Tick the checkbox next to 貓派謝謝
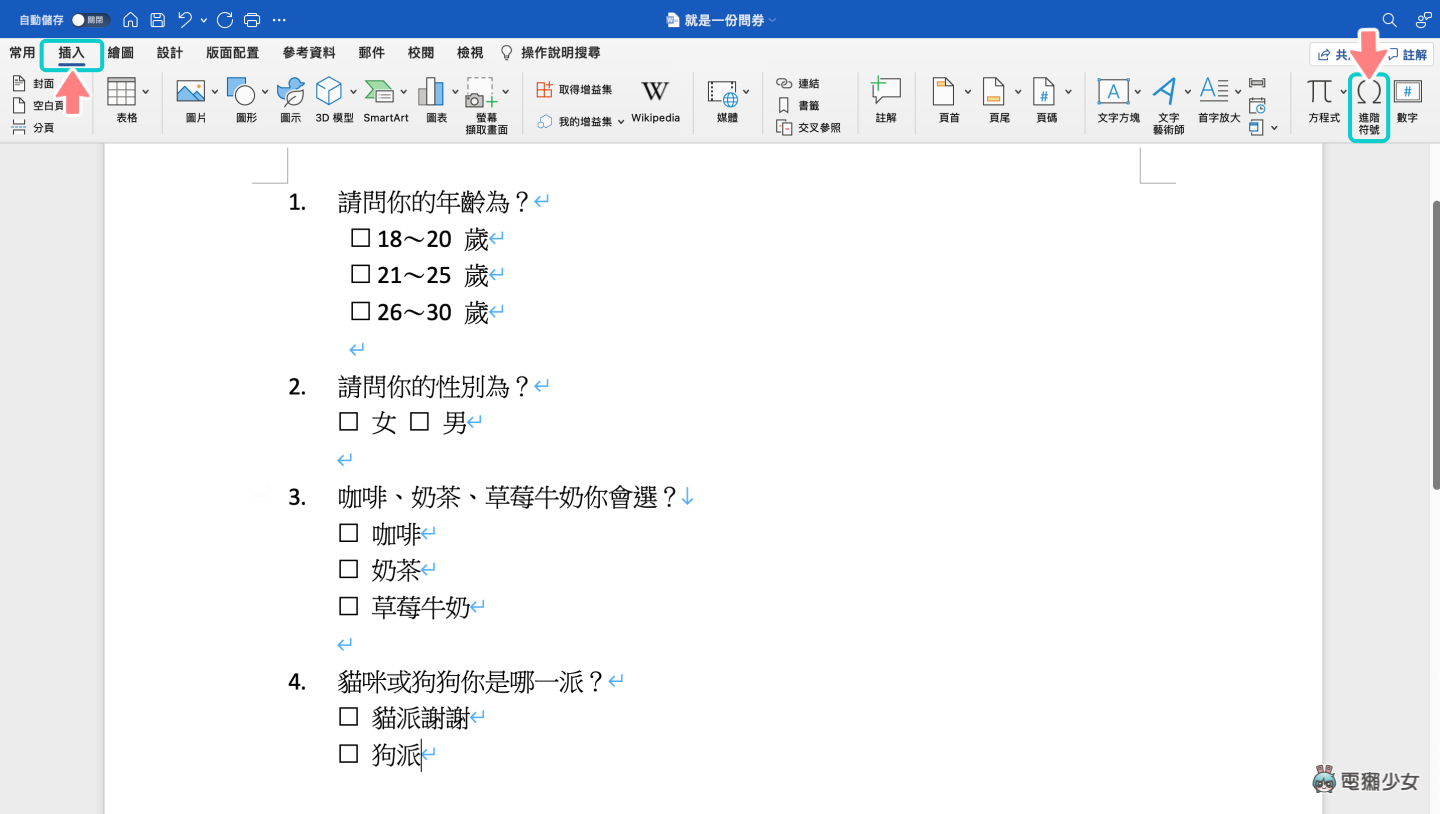 [x=348, y=715]
